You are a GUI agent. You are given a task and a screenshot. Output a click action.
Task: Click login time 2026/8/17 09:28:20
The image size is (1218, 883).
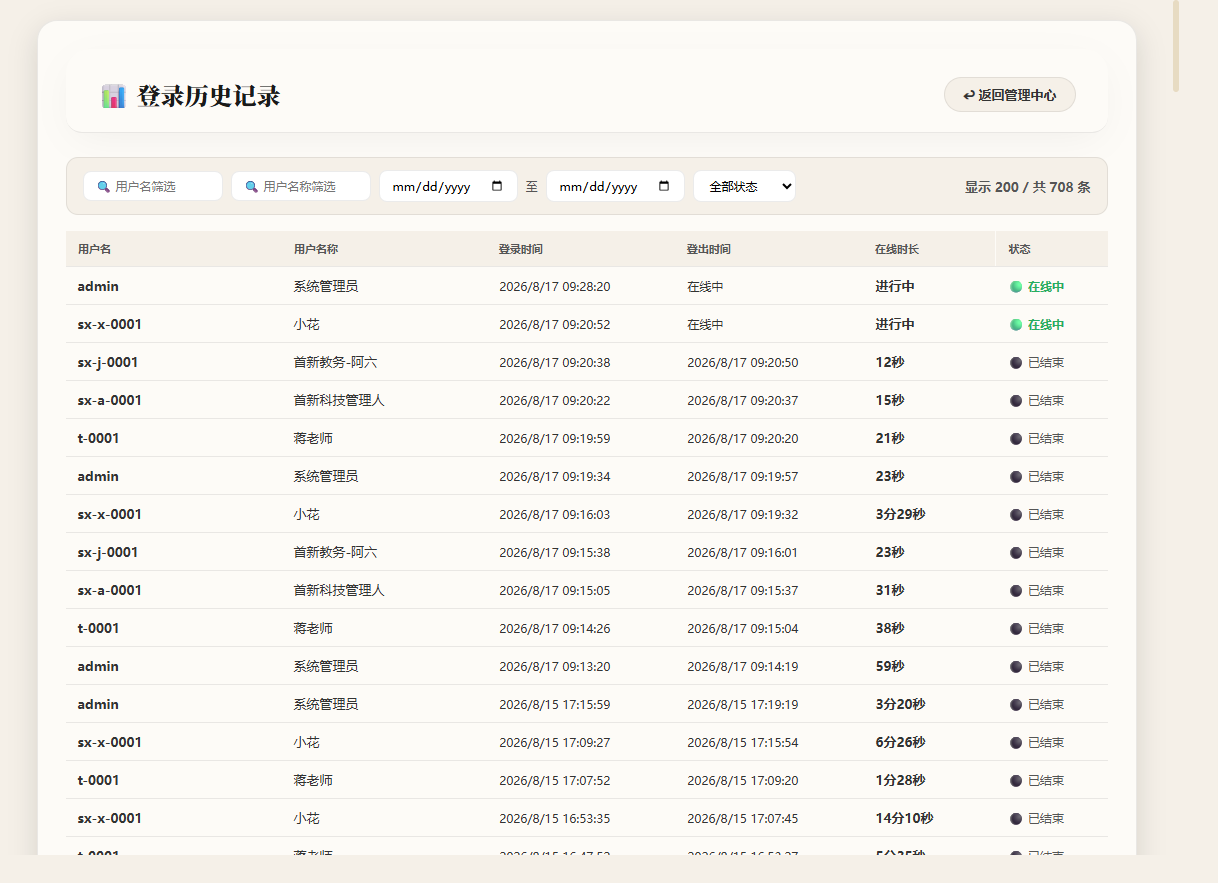(555, 287)
